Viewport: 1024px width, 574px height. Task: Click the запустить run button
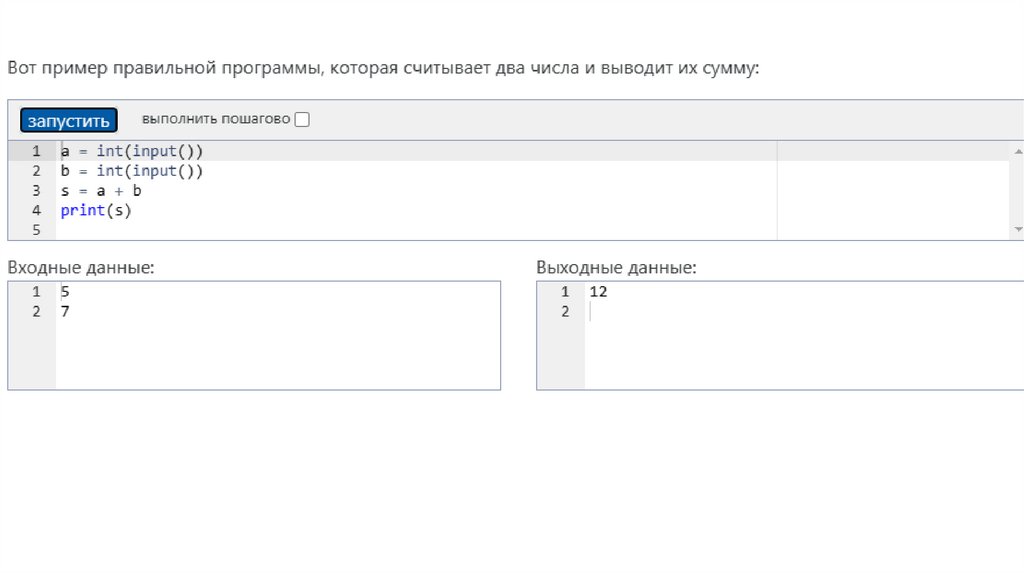[69, 121]
